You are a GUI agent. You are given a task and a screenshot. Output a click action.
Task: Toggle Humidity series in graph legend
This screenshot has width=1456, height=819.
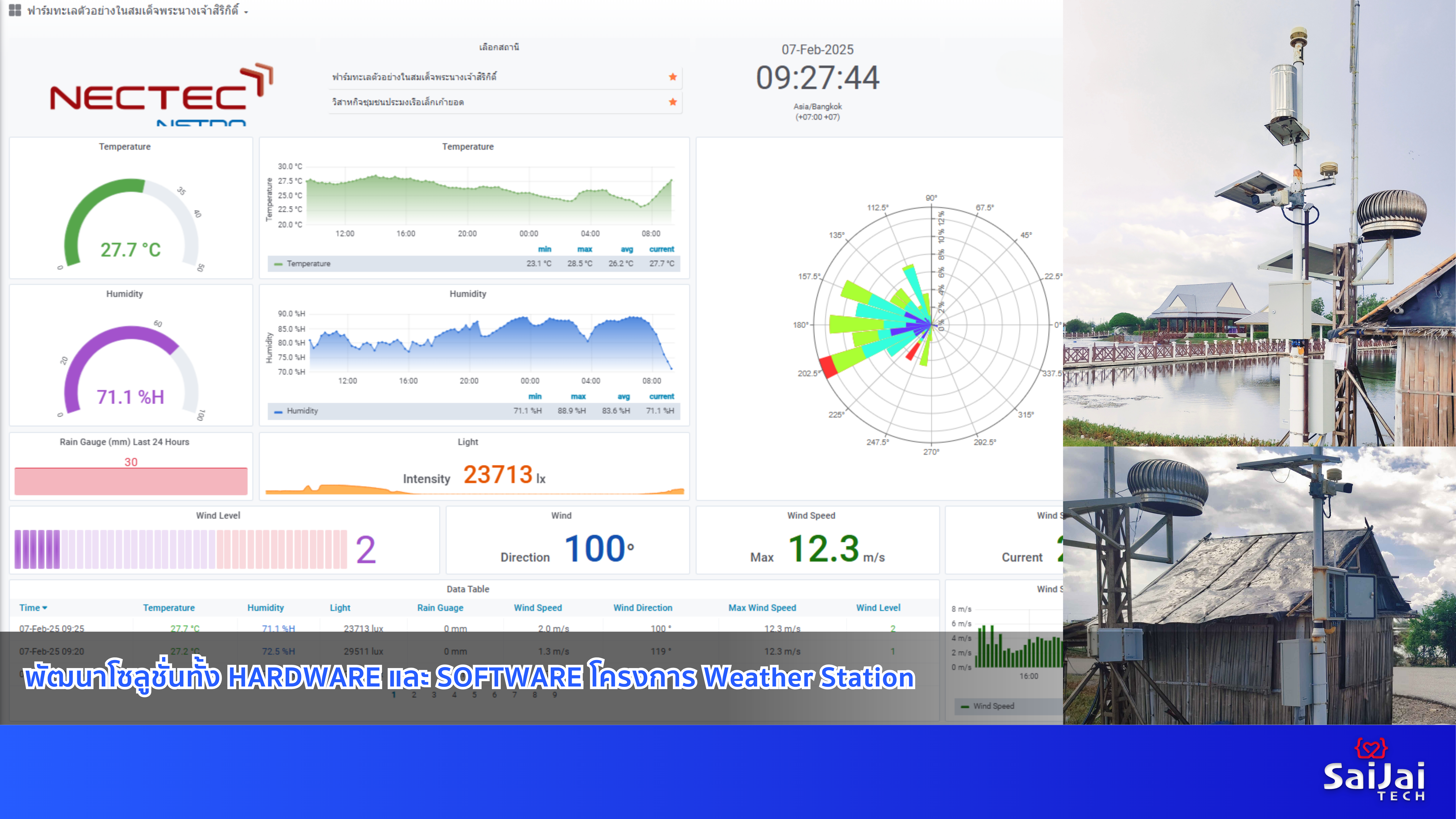302,411
